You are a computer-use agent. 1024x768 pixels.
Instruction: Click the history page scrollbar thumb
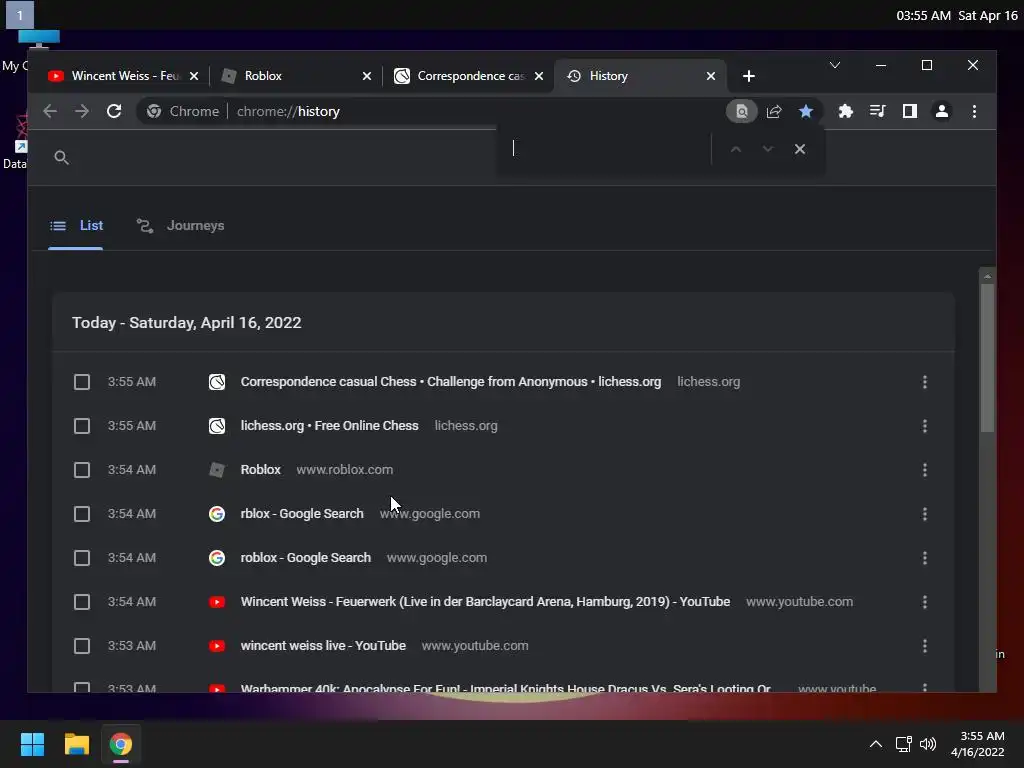pyautogui.click(x=987, y=358)
